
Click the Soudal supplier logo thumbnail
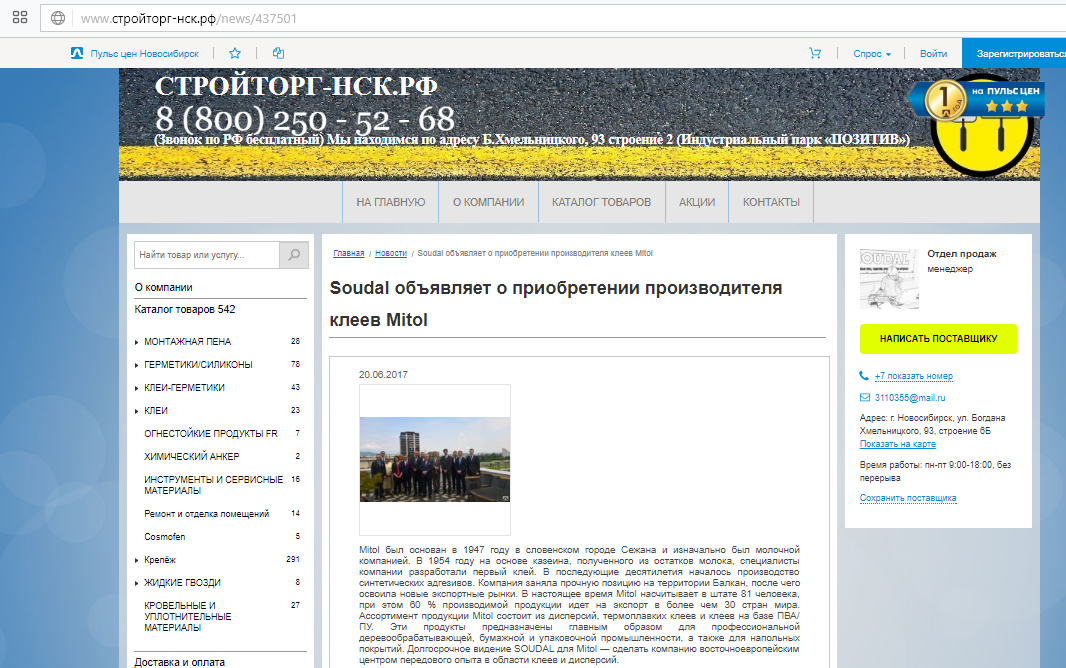[889, 279]
